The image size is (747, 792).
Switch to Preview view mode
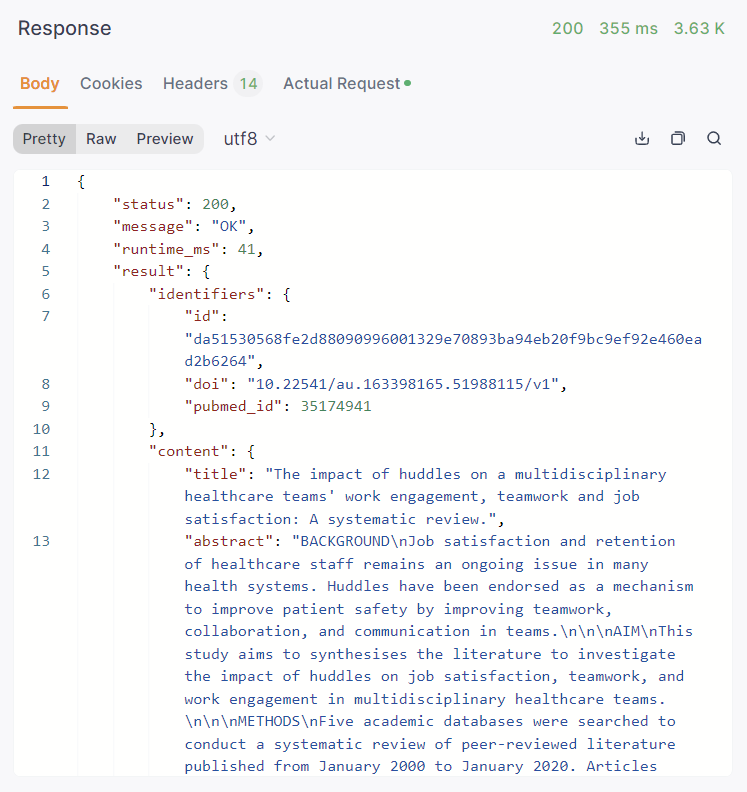click(165, 139)
